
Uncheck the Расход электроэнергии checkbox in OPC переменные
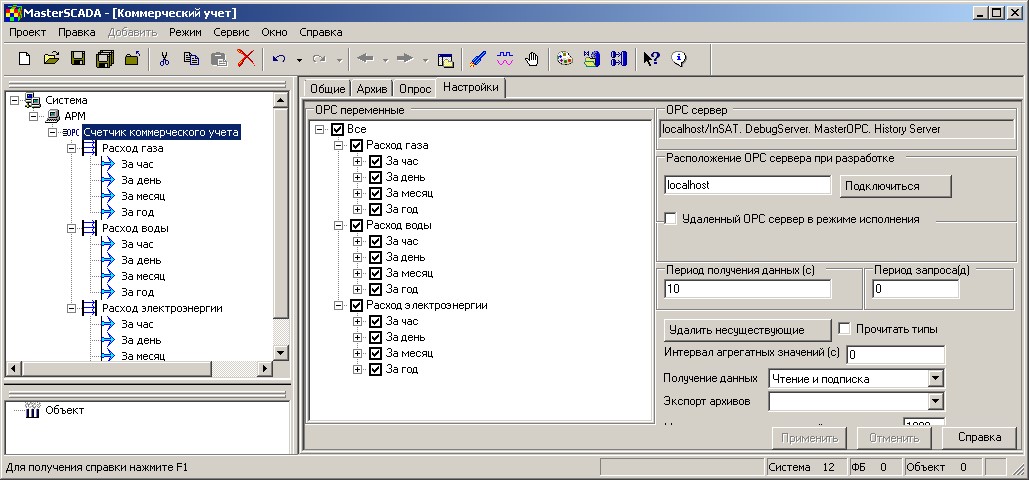[x=356, y=305]
